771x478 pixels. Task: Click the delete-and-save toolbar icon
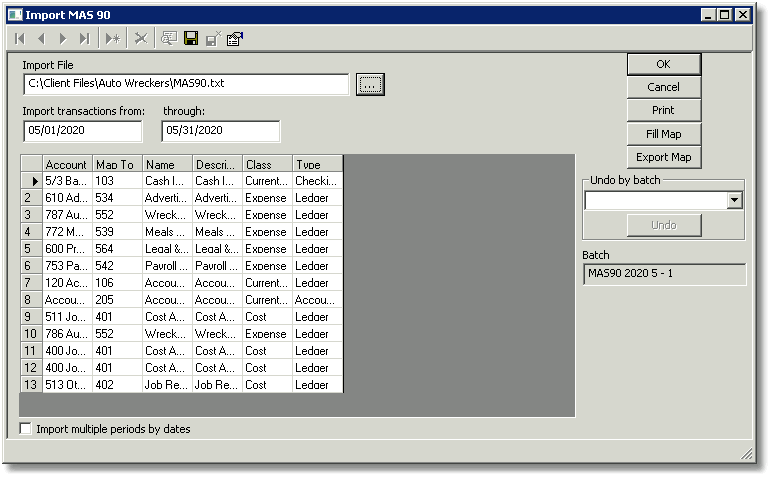pos(213,38)
